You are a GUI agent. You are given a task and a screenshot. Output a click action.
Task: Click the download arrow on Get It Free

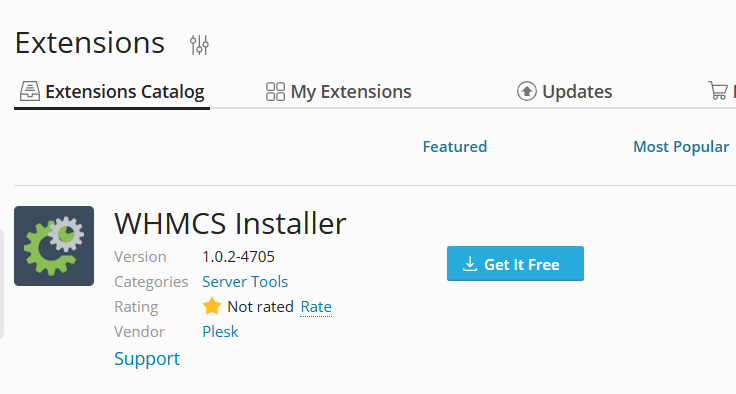(x=469, y=264)
